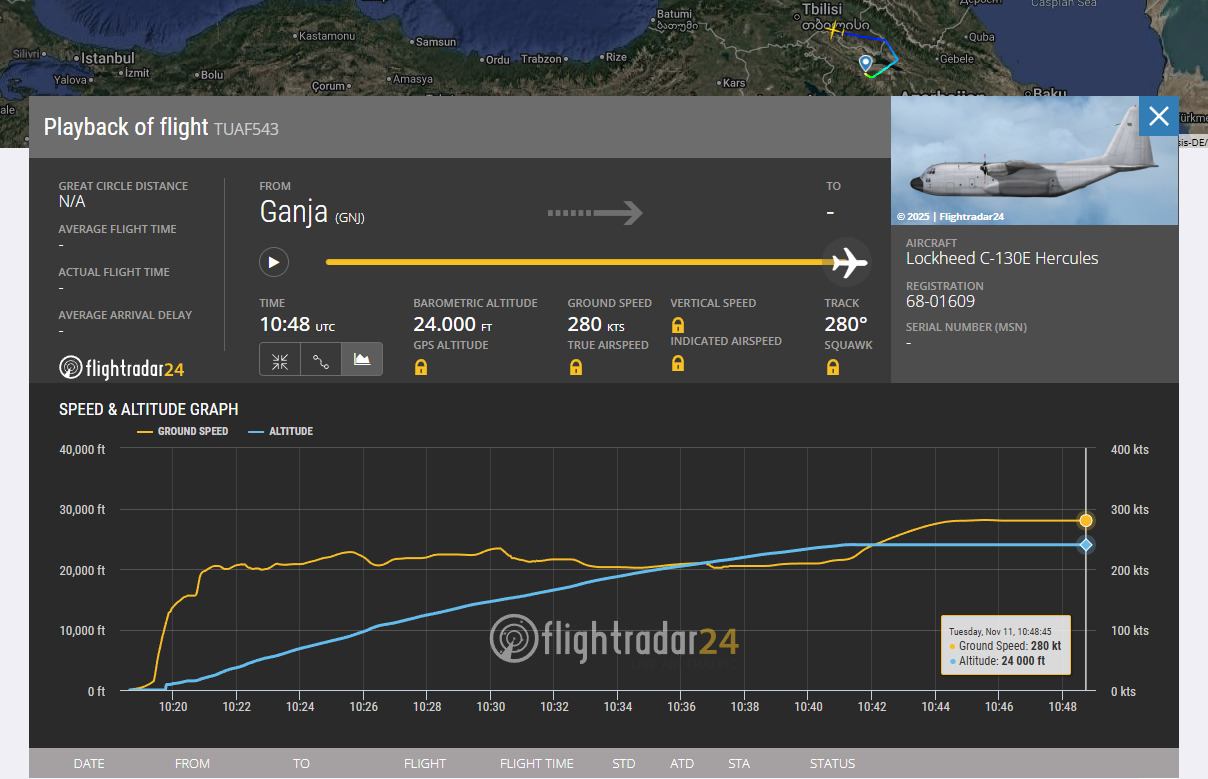1208x779 pixels.
Task: Open the C-130E Hercules aircraft photo
Action: click(1034, 161)
